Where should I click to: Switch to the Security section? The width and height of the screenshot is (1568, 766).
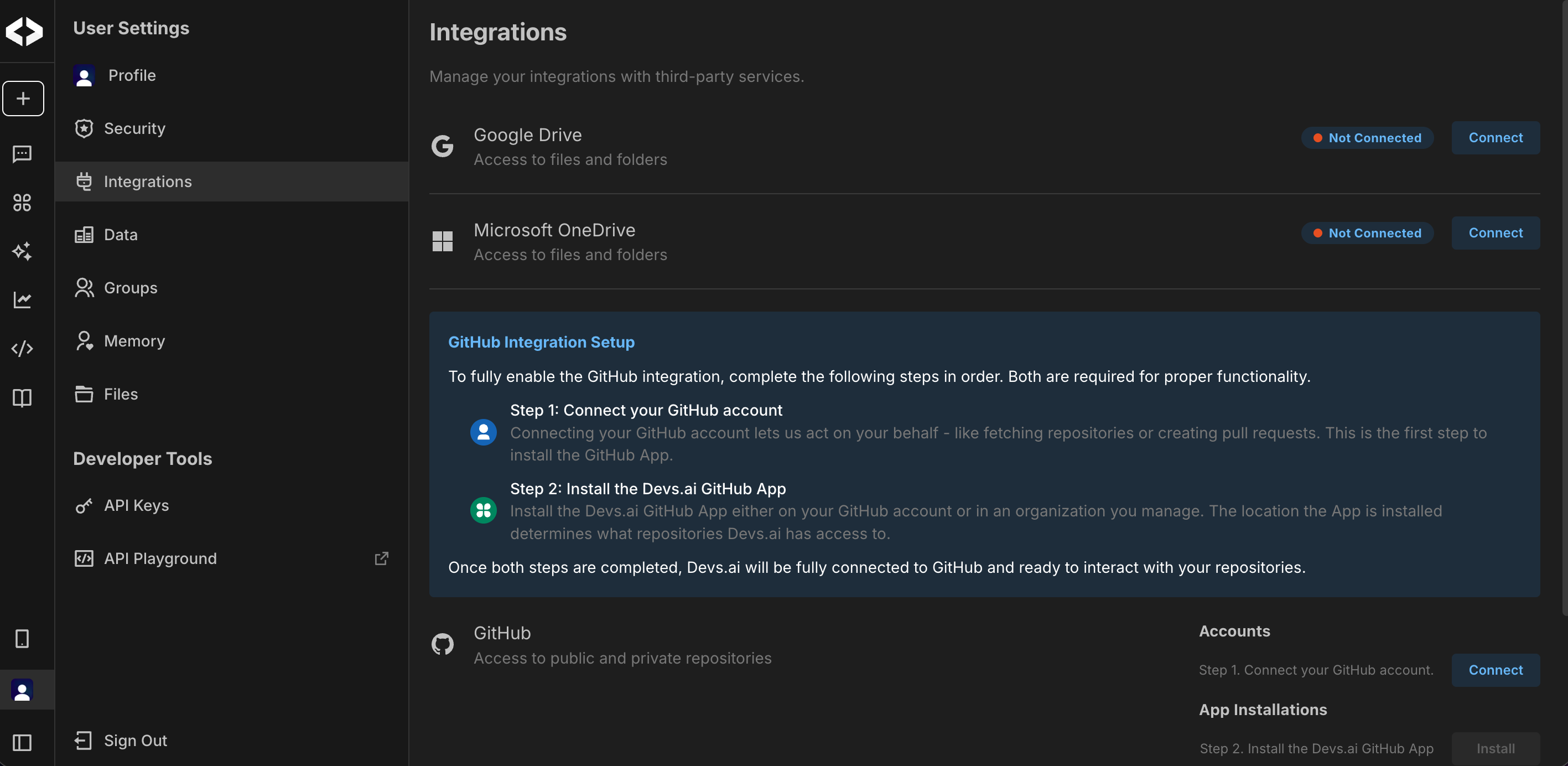pos(134,128)
